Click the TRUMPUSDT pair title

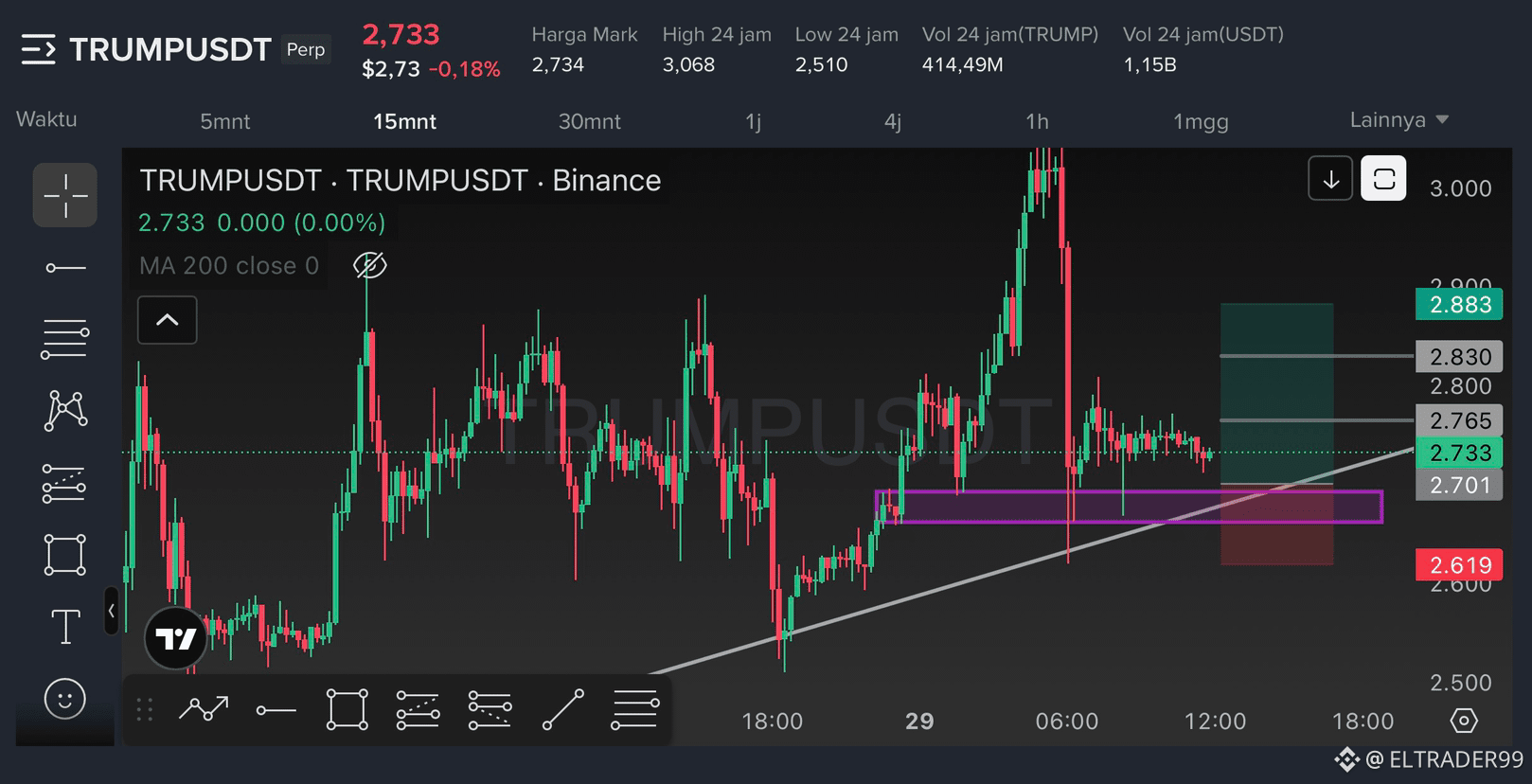[x=170, y=49]
